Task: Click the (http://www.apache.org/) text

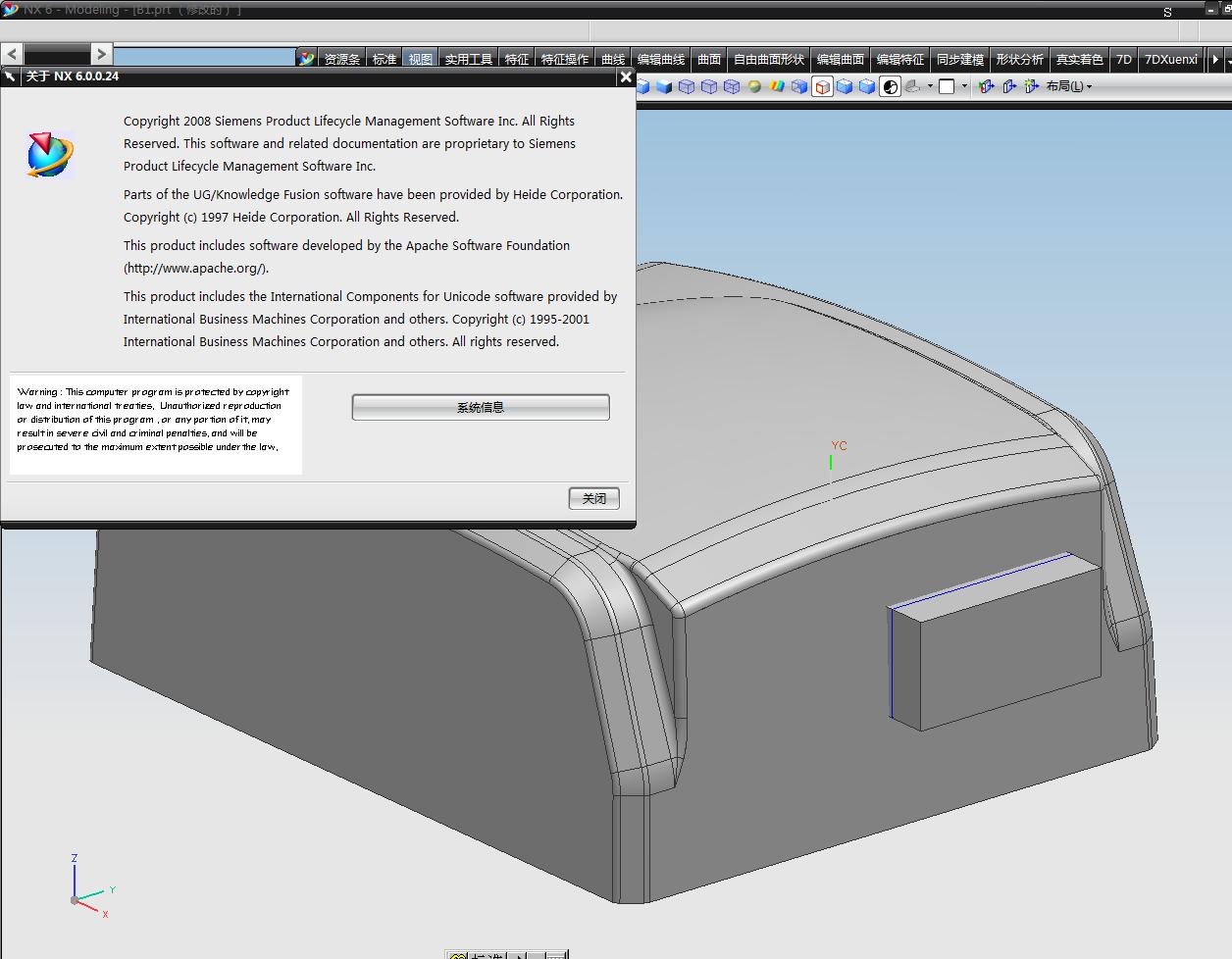Action: 196,268
